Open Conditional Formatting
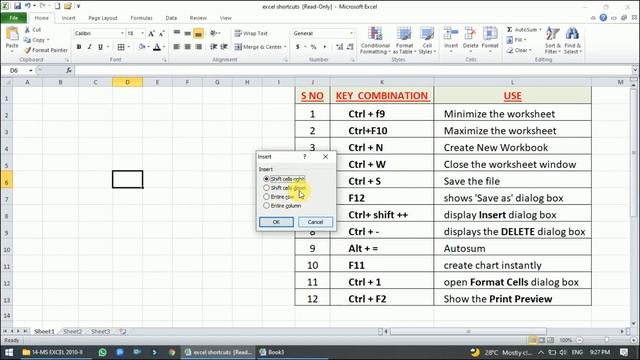The width and height of the screenshot is (640, 360). click(x=375, y=40)
